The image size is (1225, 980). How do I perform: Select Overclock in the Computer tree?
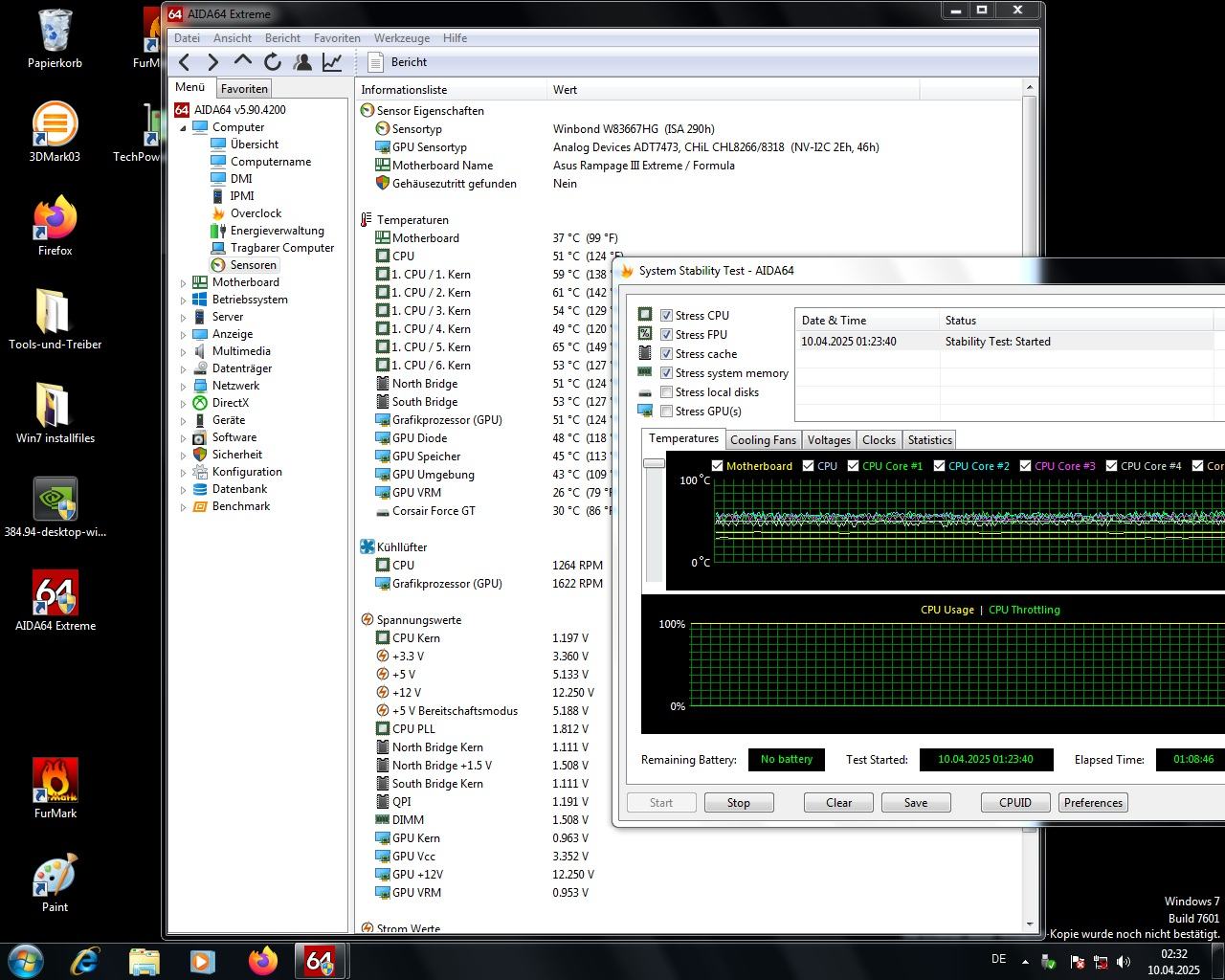256,213
